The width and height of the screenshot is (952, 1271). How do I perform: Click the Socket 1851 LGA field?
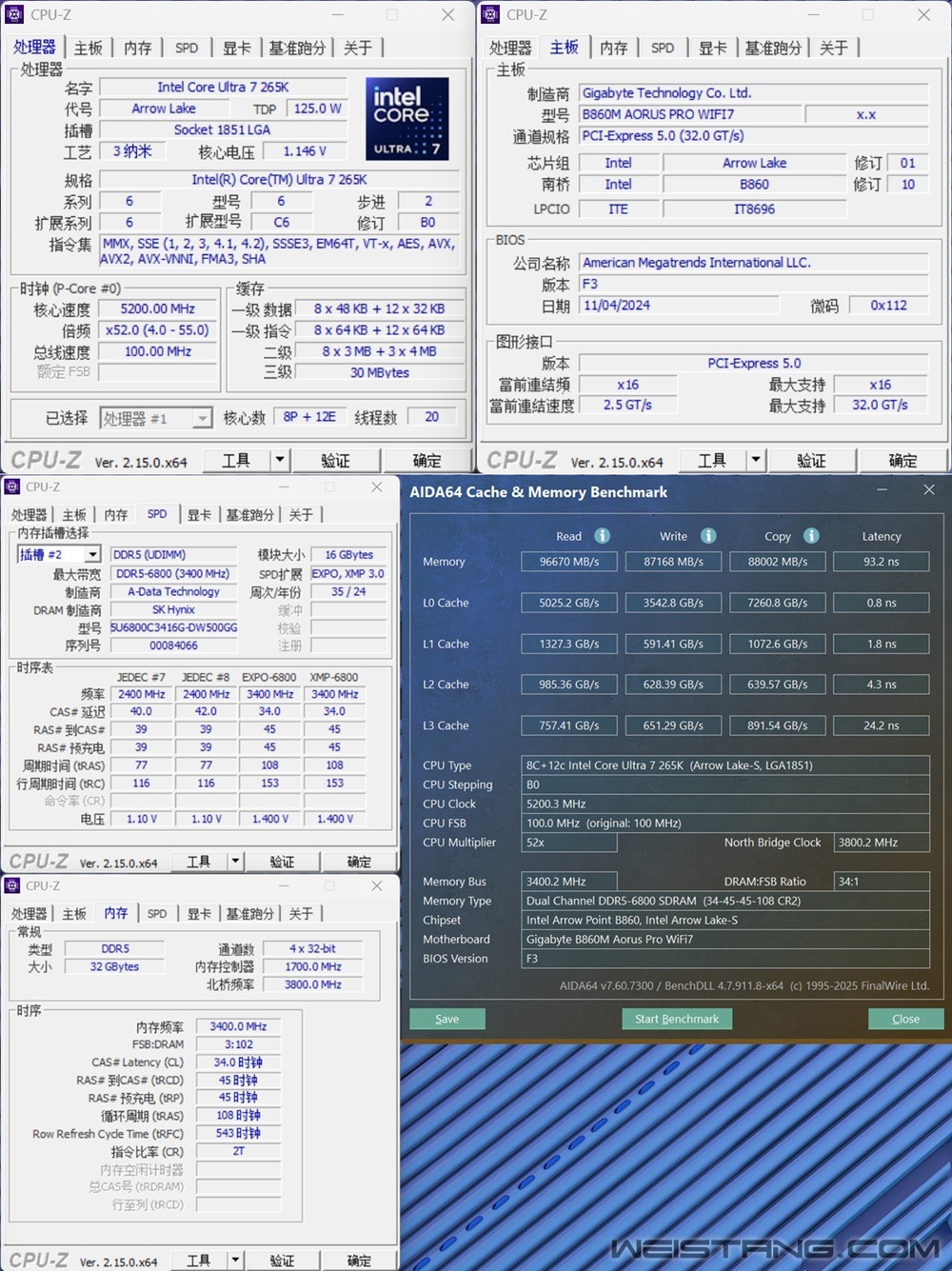(222, 129)
